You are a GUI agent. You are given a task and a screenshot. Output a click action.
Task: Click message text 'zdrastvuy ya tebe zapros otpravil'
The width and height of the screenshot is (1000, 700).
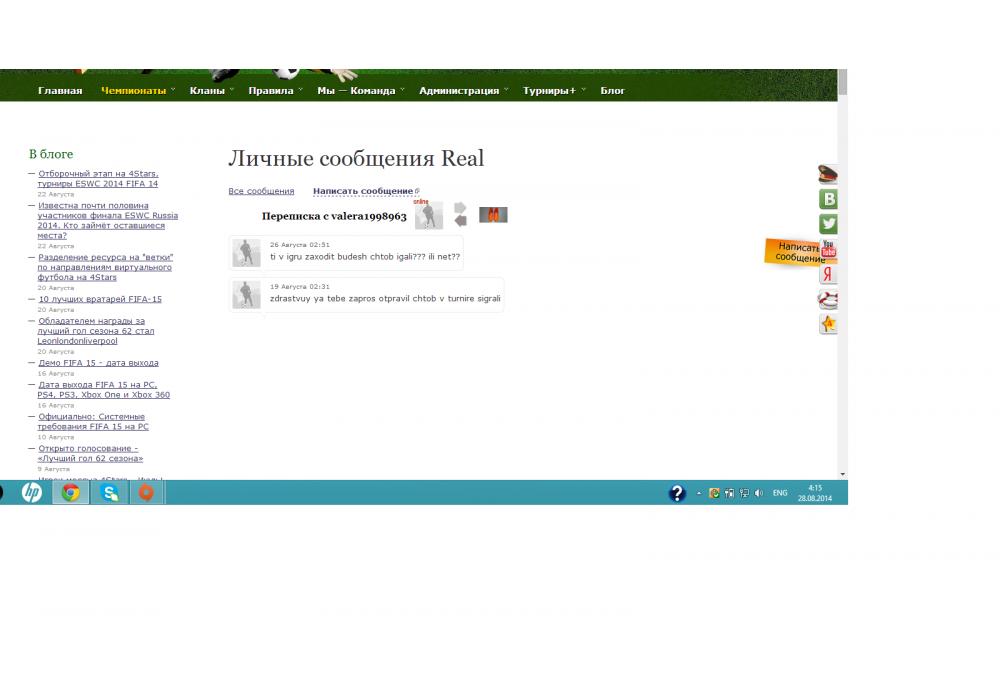point(385,298)
